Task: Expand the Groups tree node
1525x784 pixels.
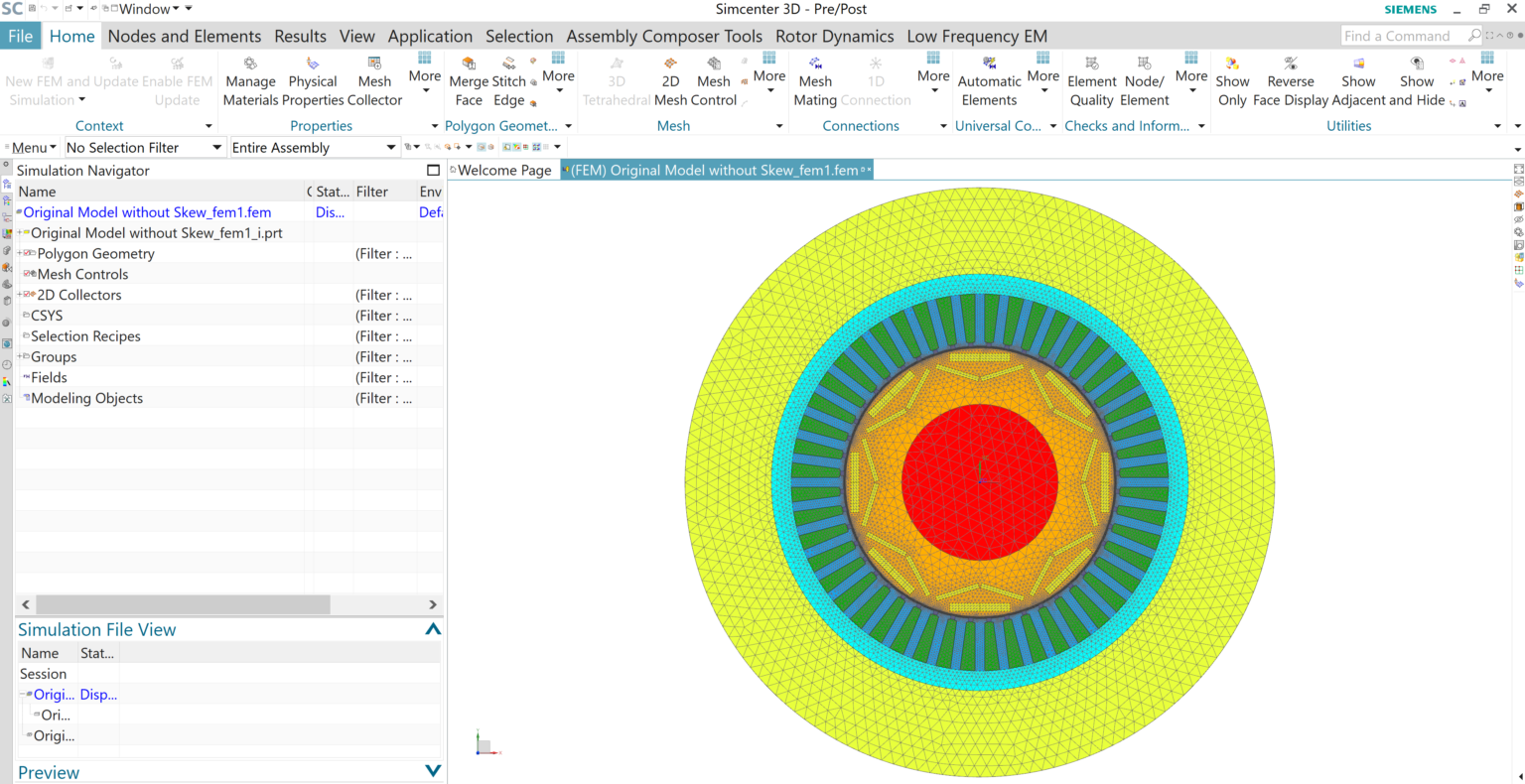Action: [x=22, y=356]
